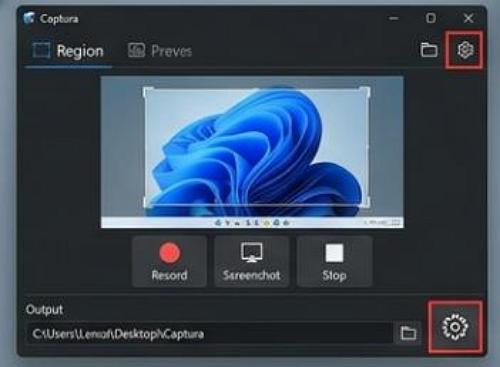500x367 pixels.
Task: Click the browse folder icon next to output path
Action: coord(408,333)
